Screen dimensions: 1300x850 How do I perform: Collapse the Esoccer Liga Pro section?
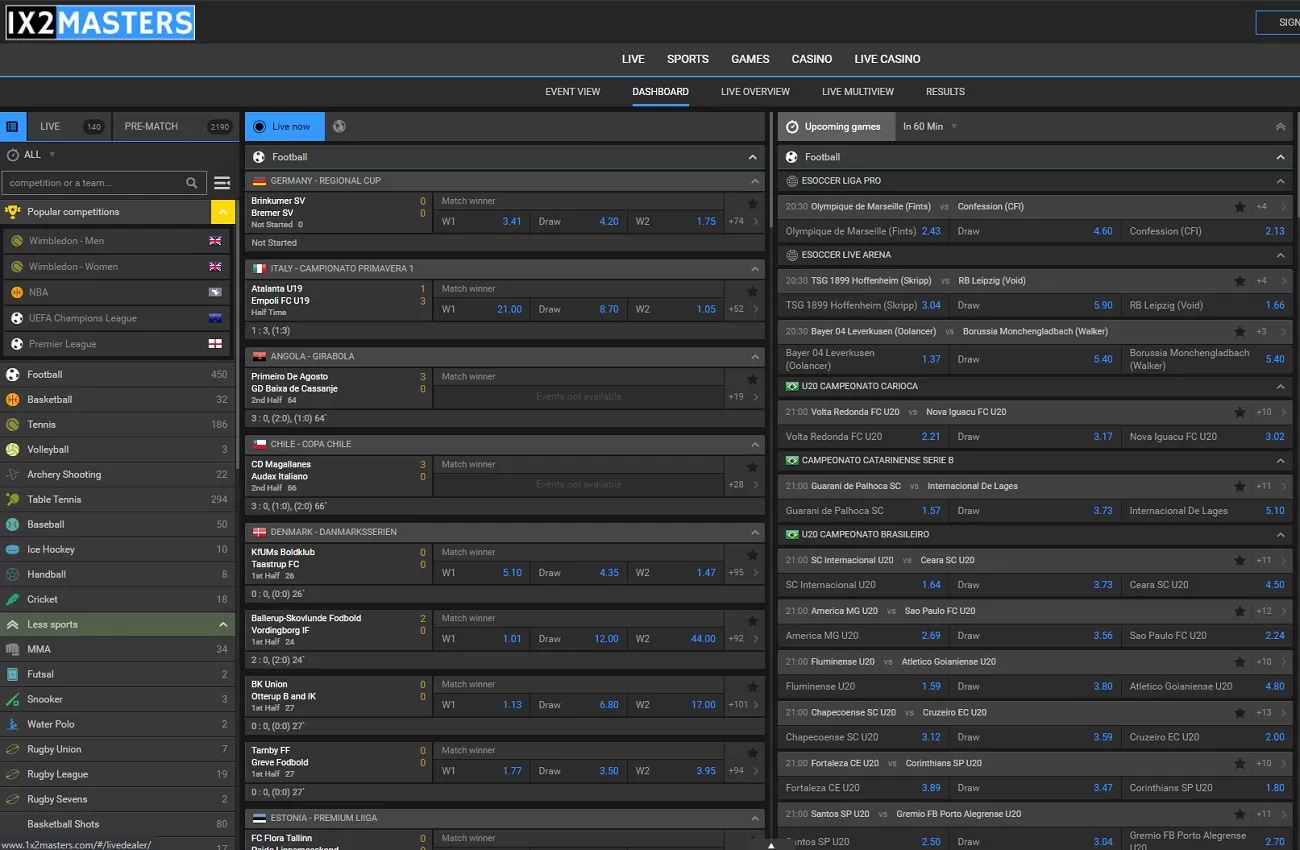click(1280, 181)
